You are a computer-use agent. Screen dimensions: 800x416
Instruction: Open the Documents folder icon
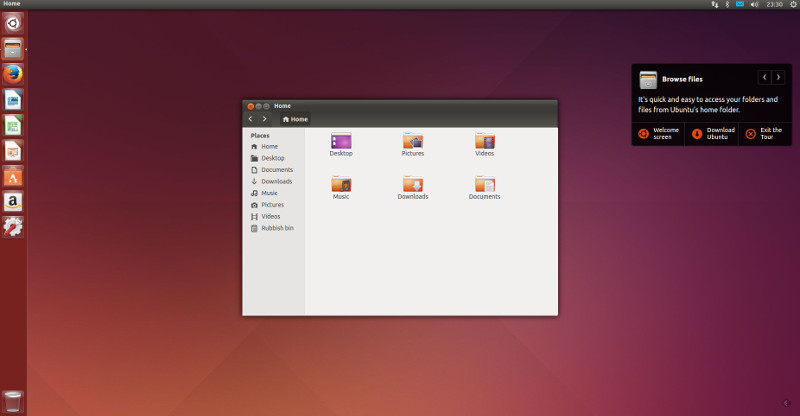click(x=485, y=185)
